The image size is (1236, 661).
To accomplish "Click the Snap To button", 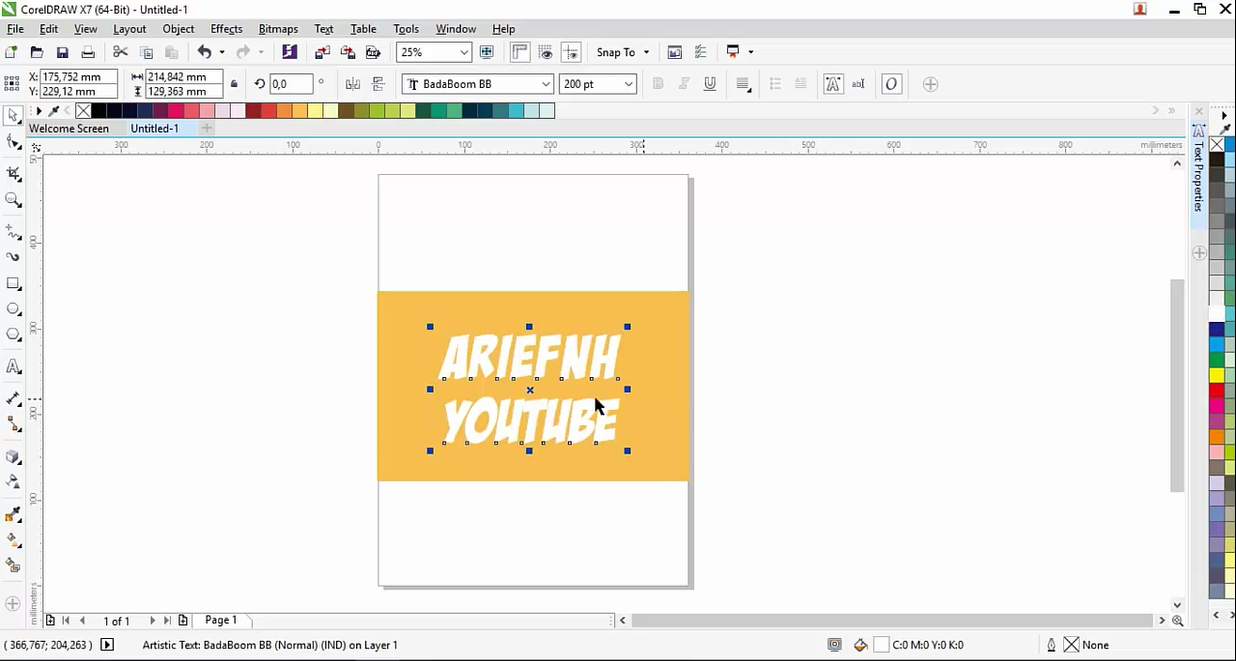I will coord(615,52).
